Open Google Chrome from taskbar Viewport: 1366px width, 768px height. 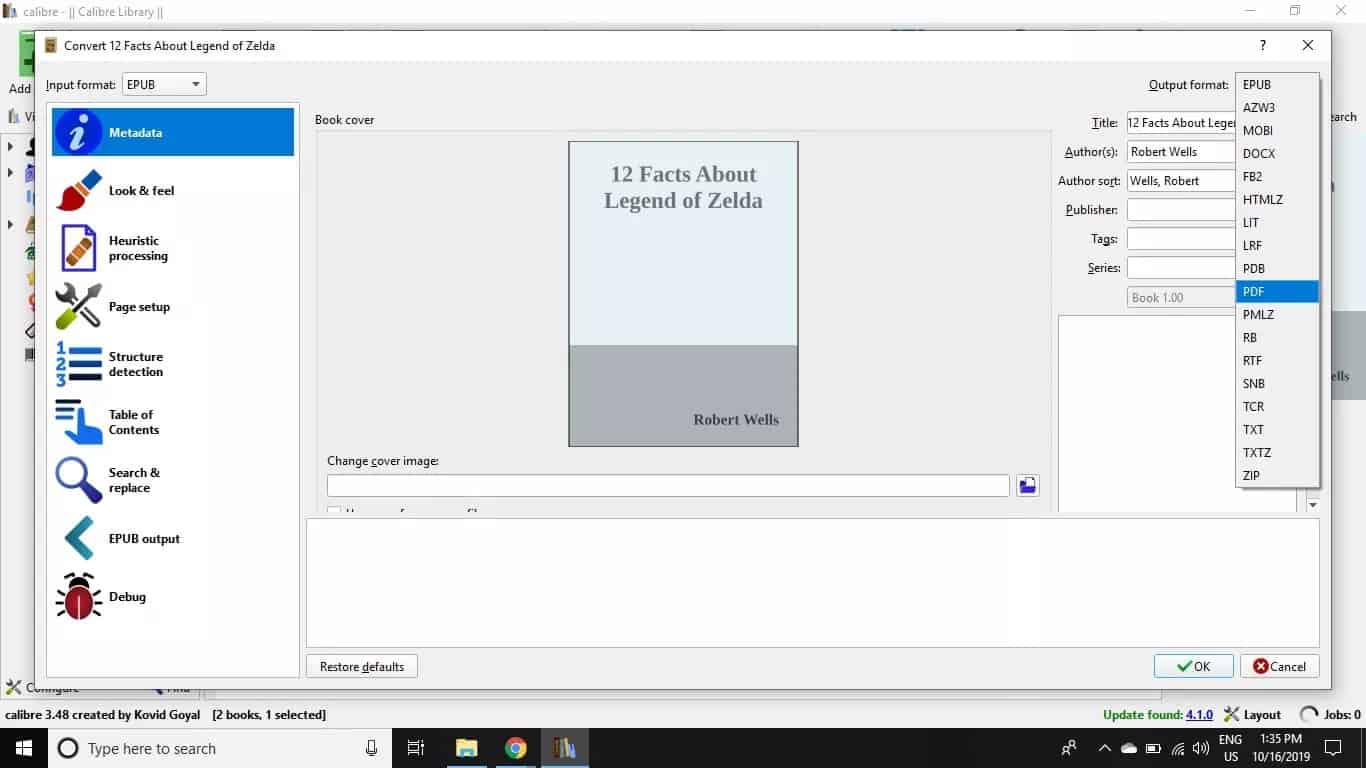516,748
